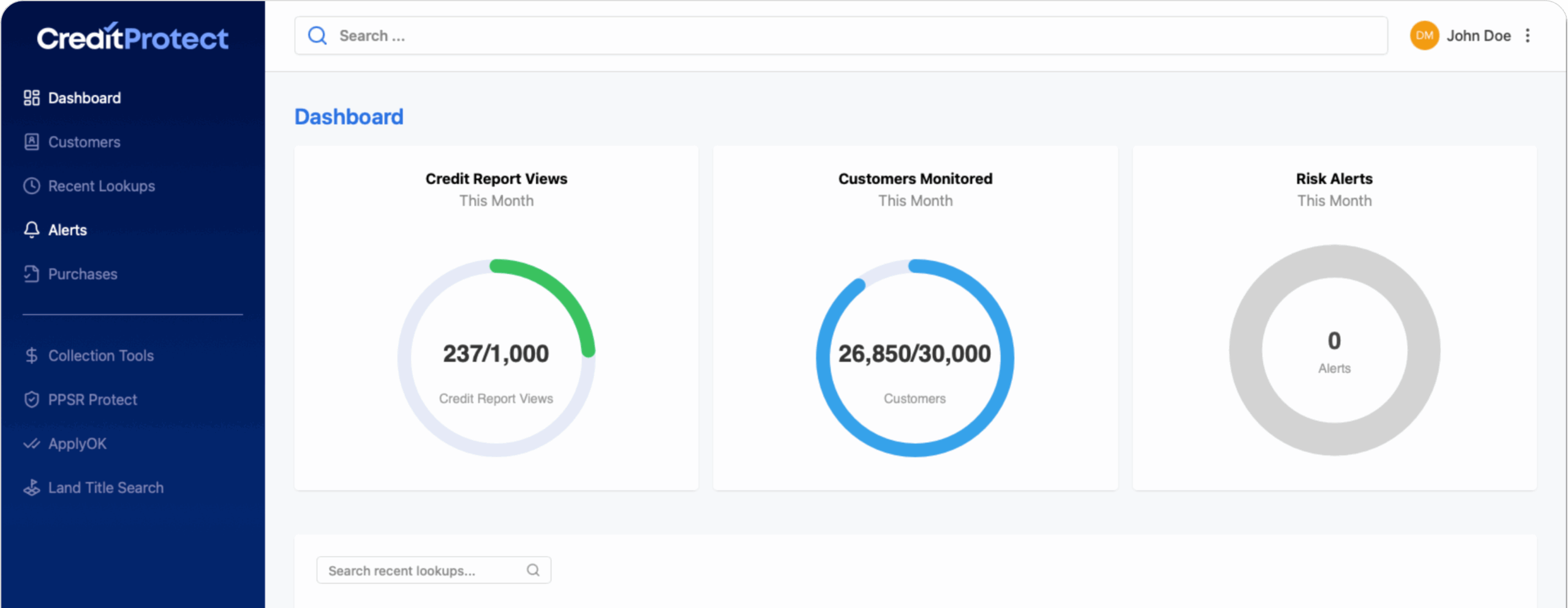Click the Collection Tools dollar icon
Image resolution: width=1568 pixels, height=608 pixels.
[31, 356]
